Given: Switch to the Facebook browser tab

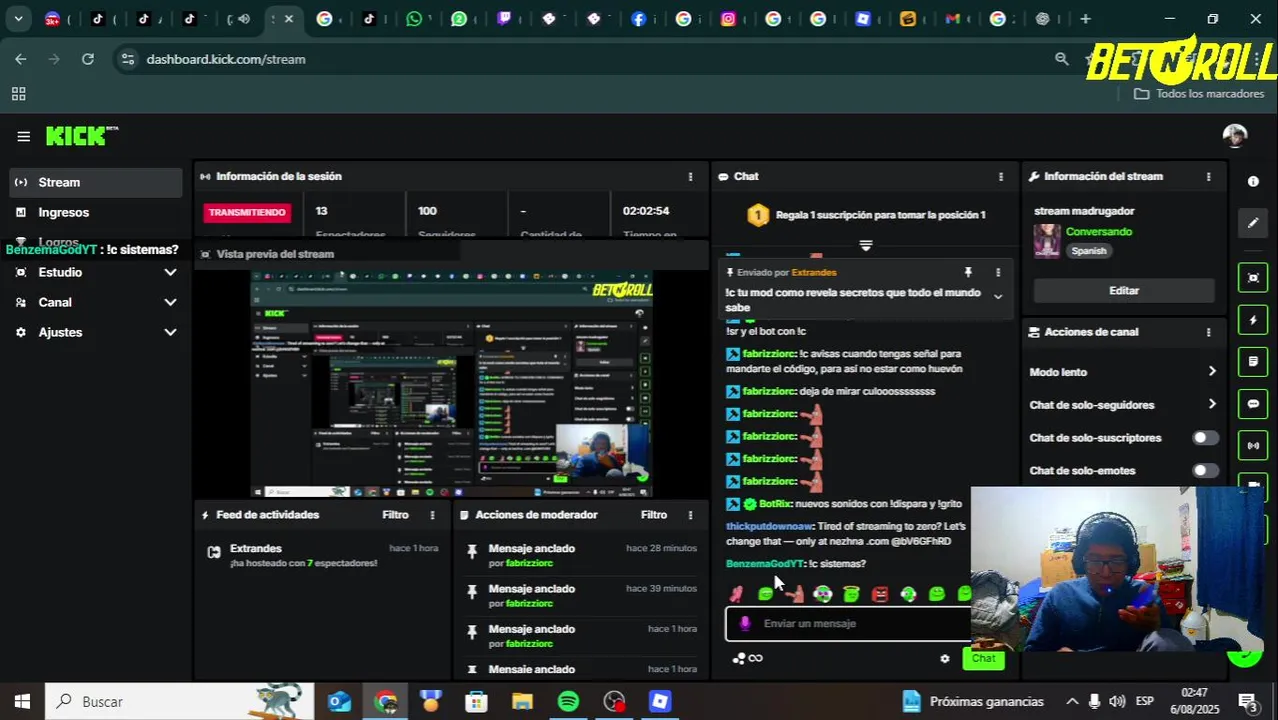Looking at the screenshot, I should pyautogui.click(x=638, y=19).
